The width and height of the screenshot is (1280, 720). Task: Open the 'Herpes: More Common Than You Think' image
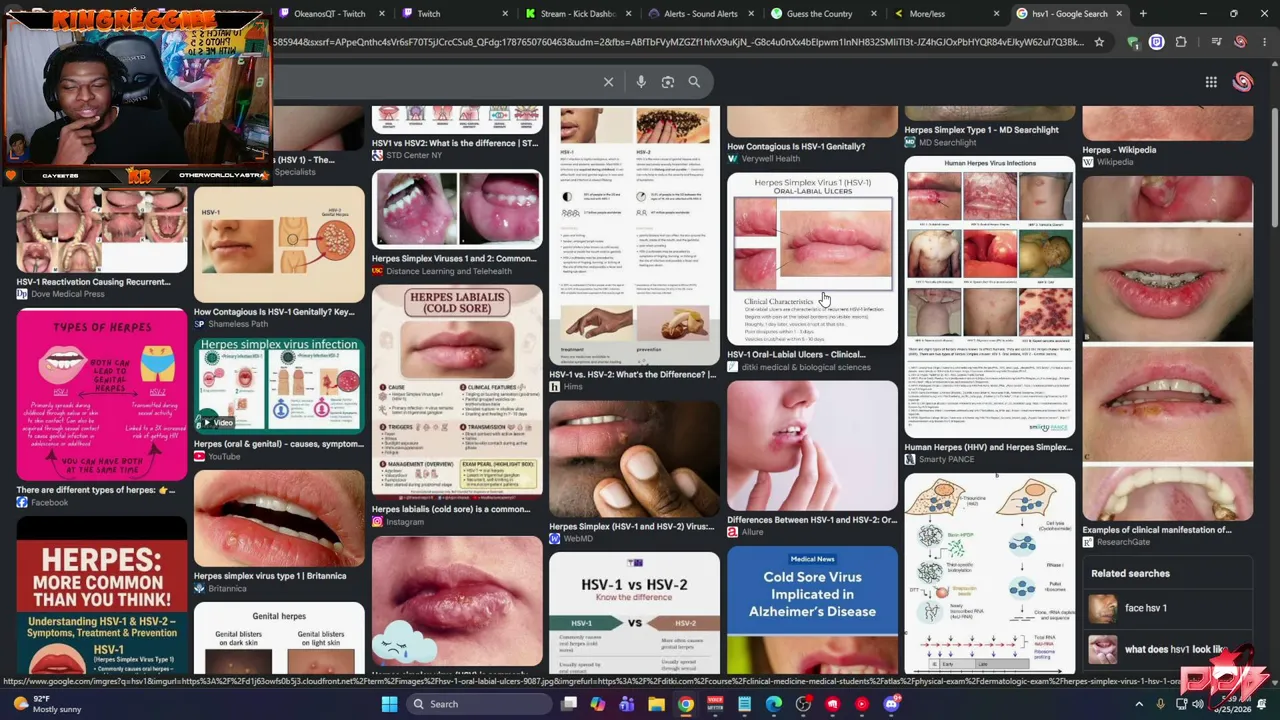102,596
